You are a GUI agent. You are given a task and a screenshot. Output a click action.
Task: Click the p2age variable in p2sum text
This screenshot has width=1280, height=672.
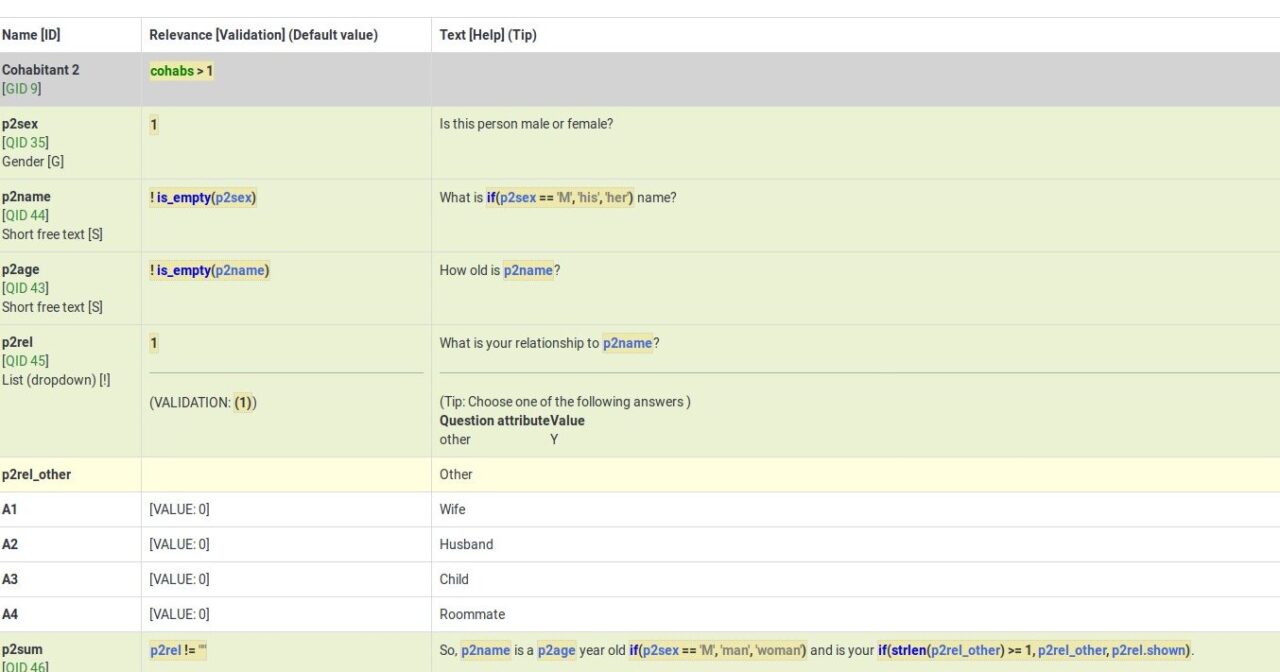point(556,651)
